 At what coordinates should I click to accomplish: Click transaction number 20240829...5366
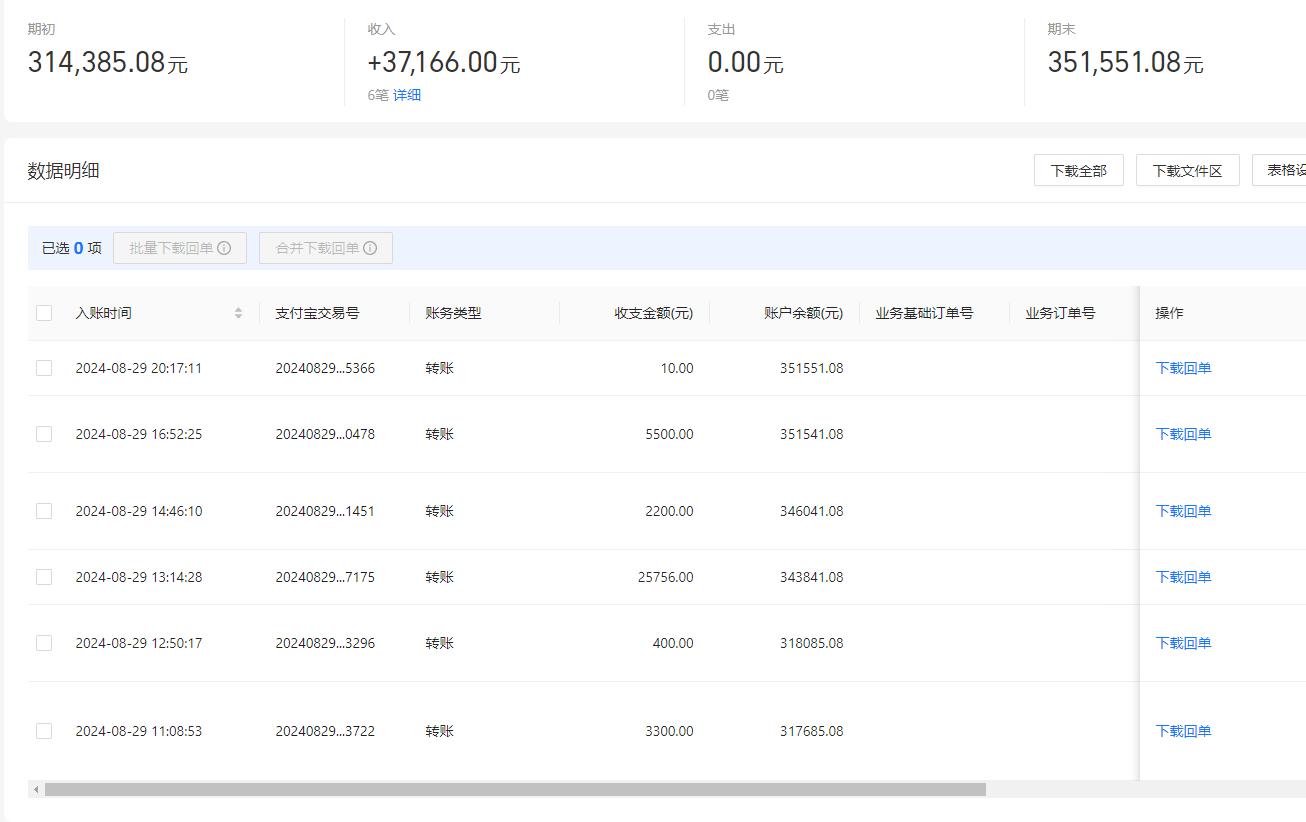[x=325, y=368]
